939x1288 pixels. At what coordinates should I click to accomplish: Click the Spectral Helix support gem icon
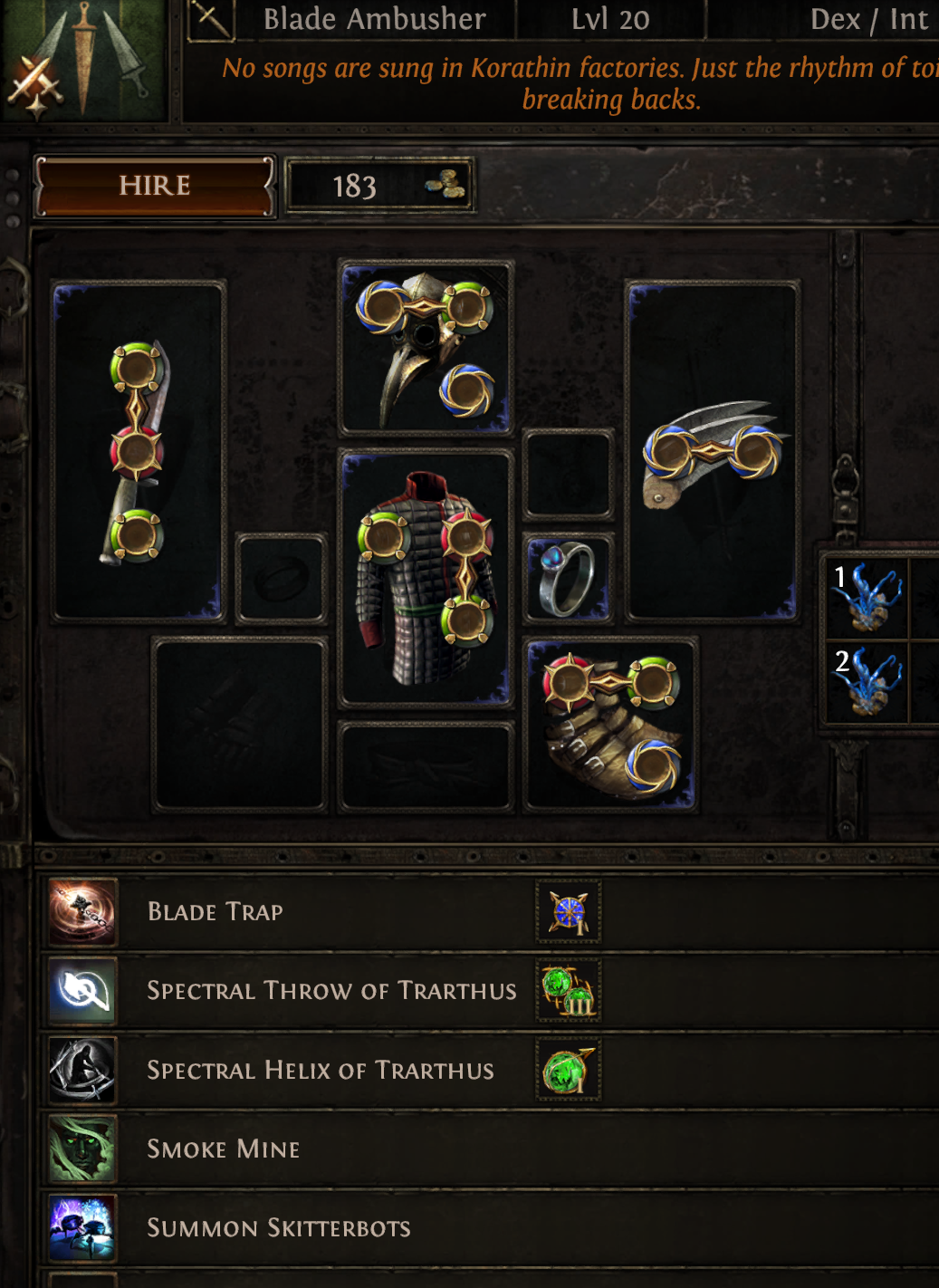569,1071
